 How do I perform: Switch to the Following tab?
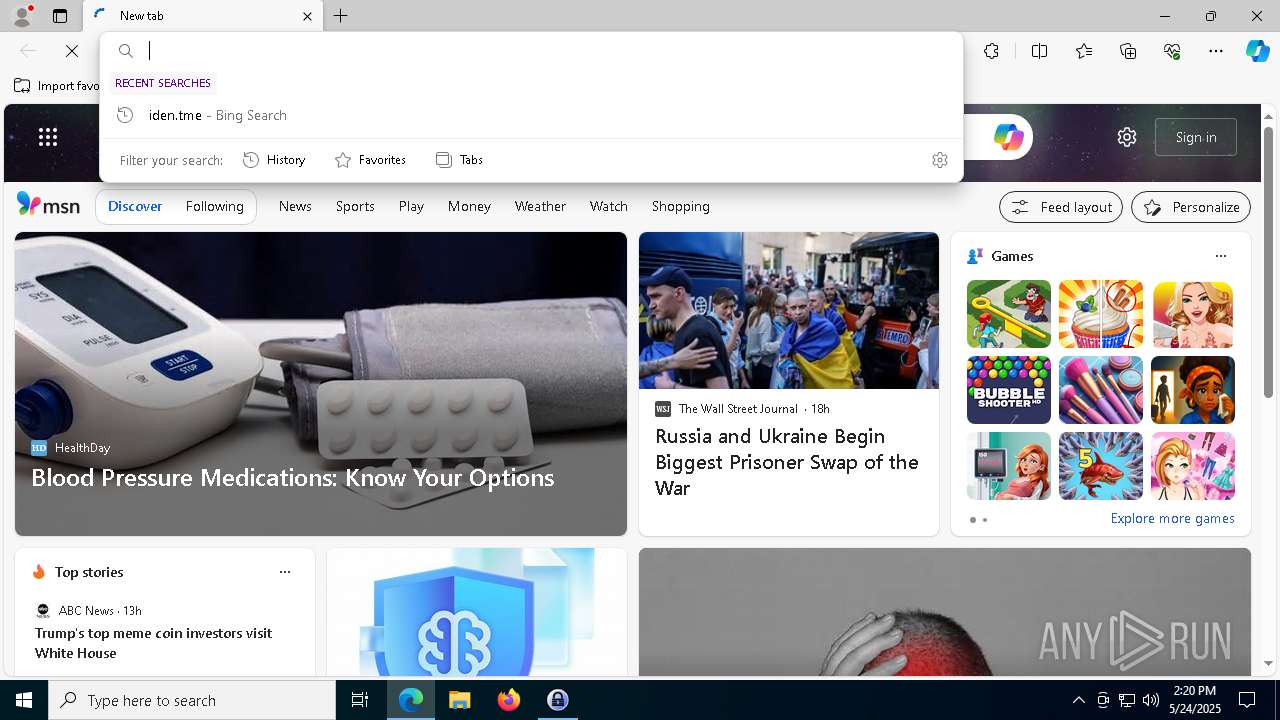point(214,206)
